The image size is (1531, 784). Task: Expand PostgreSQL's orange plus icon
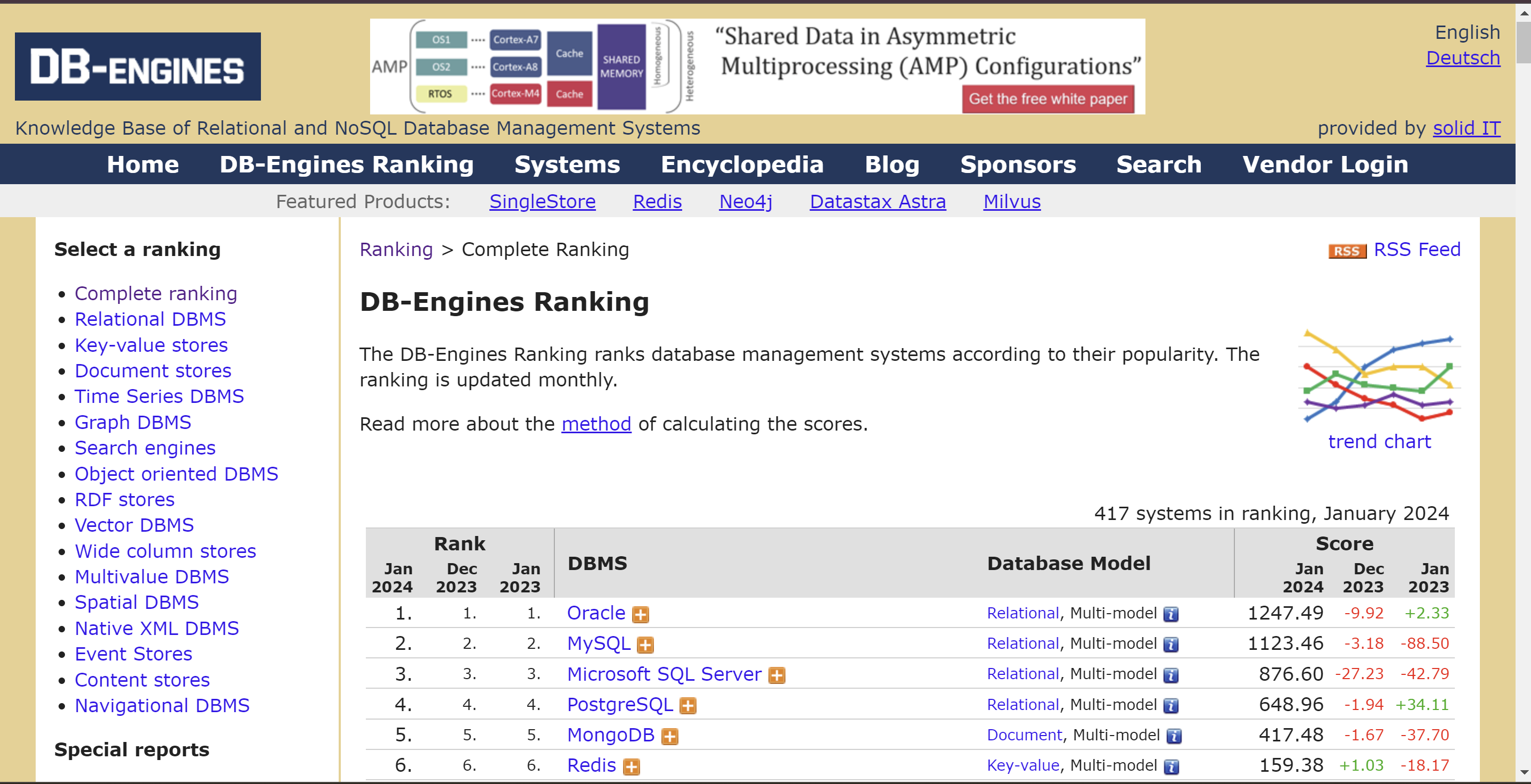(x=687, y=706)
